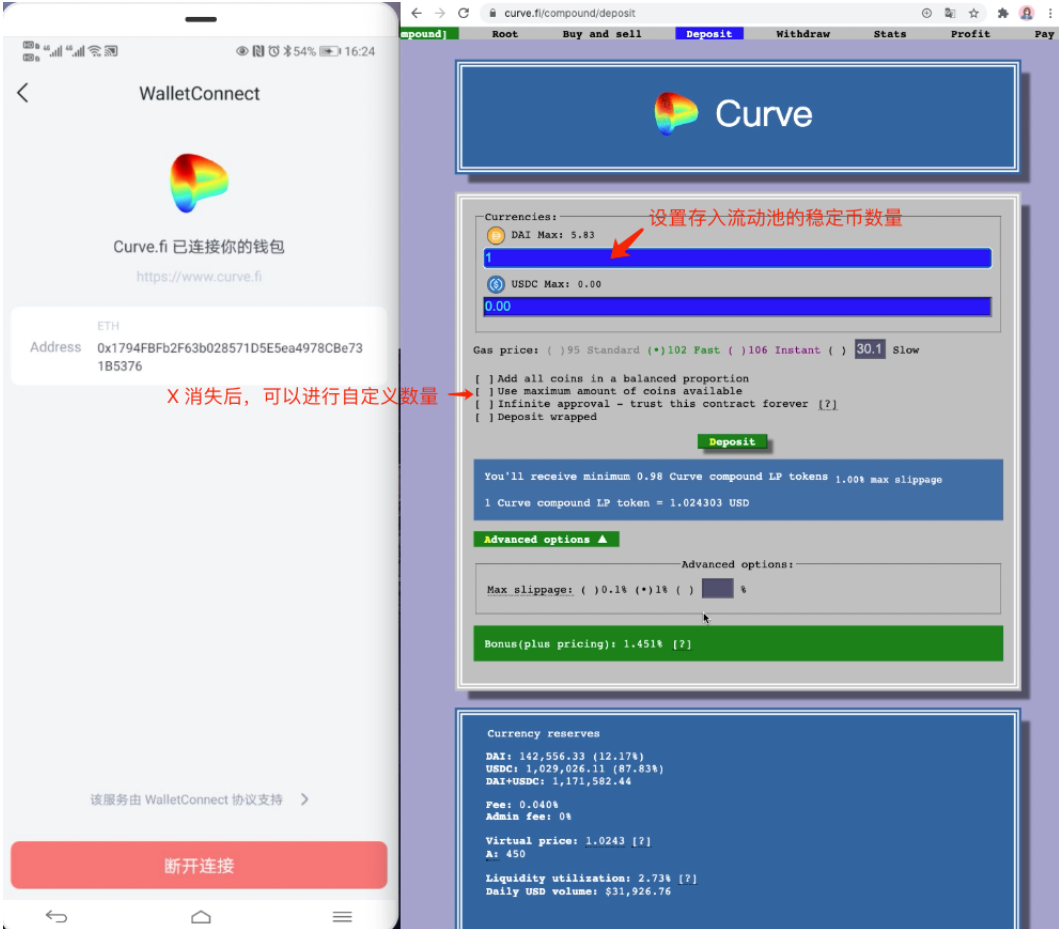Enable 'Use maximum amount of coins available'
Viewport: 1059px width, 929px height.
[x=484, y=391]
